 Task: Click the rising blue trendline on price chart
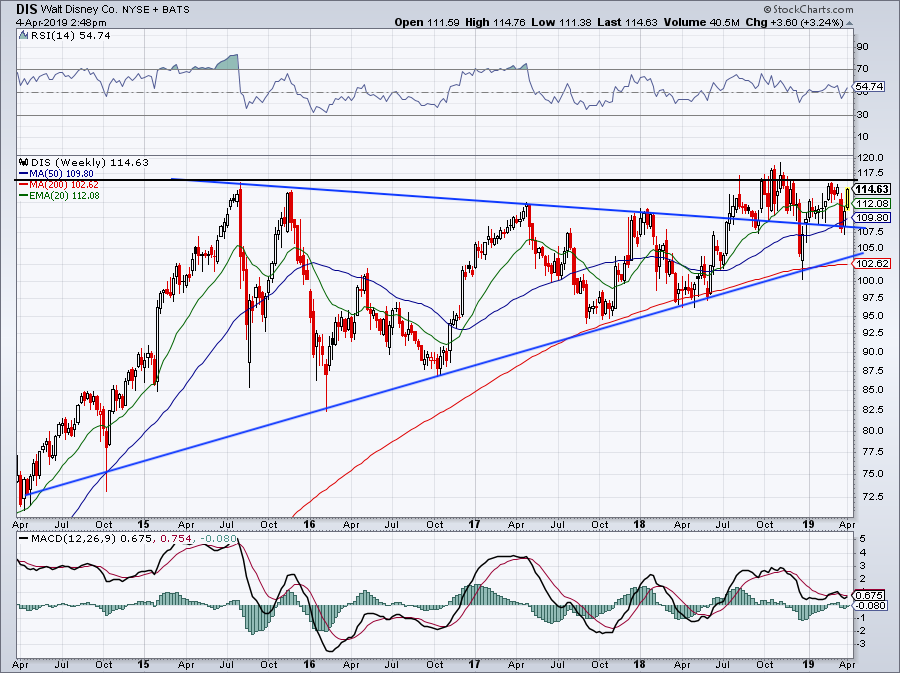pyautogui.click(x=444, y=373)
